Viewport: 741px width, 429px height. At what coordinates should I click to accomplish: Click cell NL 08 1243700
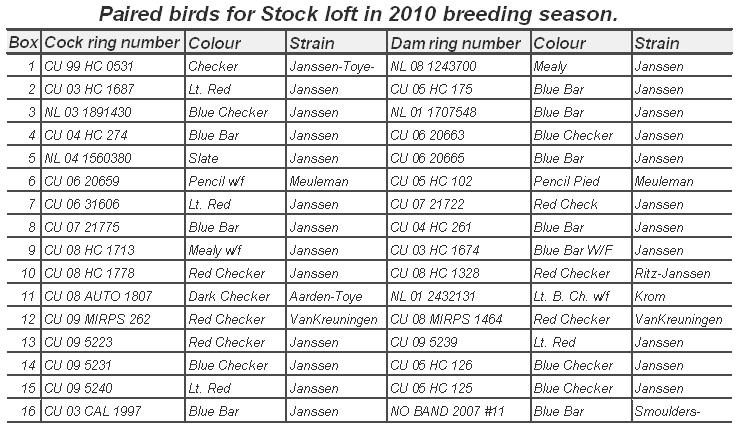click(x=458, y=66)
